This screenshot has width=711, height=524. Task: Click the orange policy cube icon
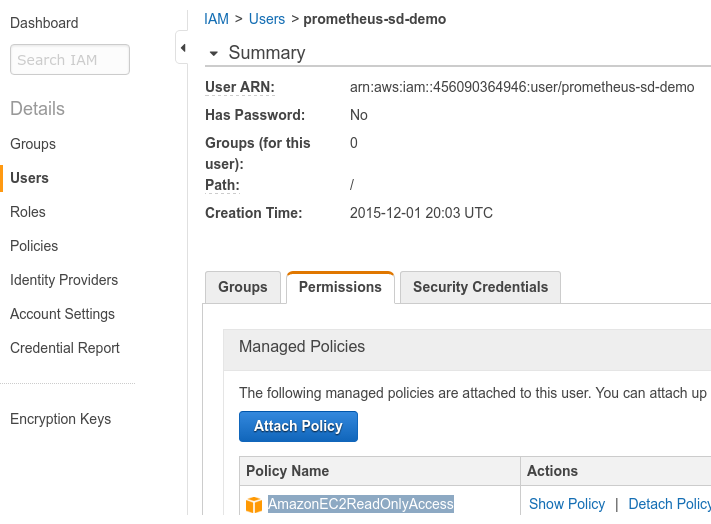click(x=254, y=505)
